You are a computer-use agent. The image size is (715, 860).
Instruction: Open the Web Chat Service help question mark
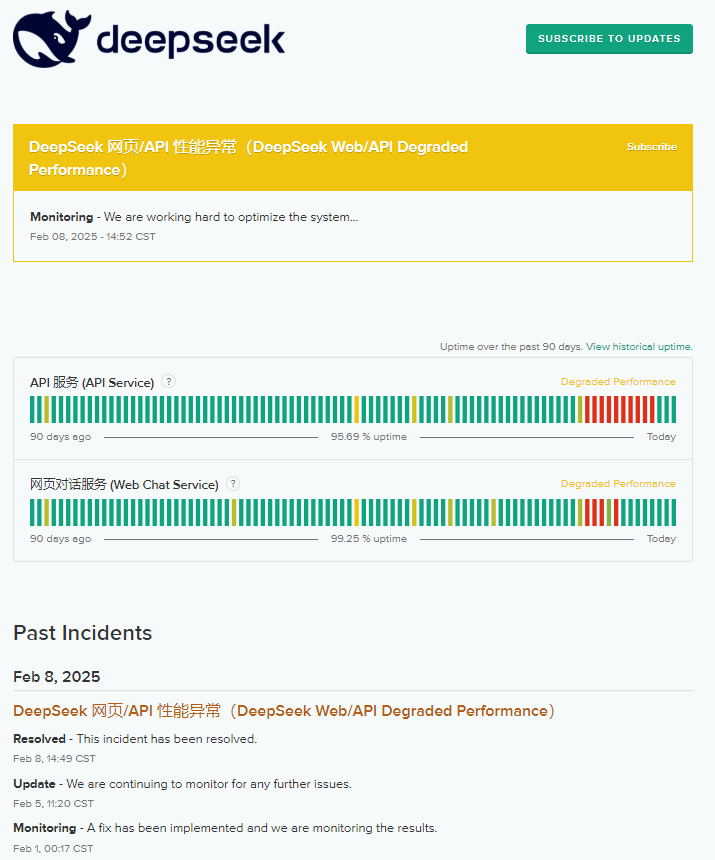(233, 484)
